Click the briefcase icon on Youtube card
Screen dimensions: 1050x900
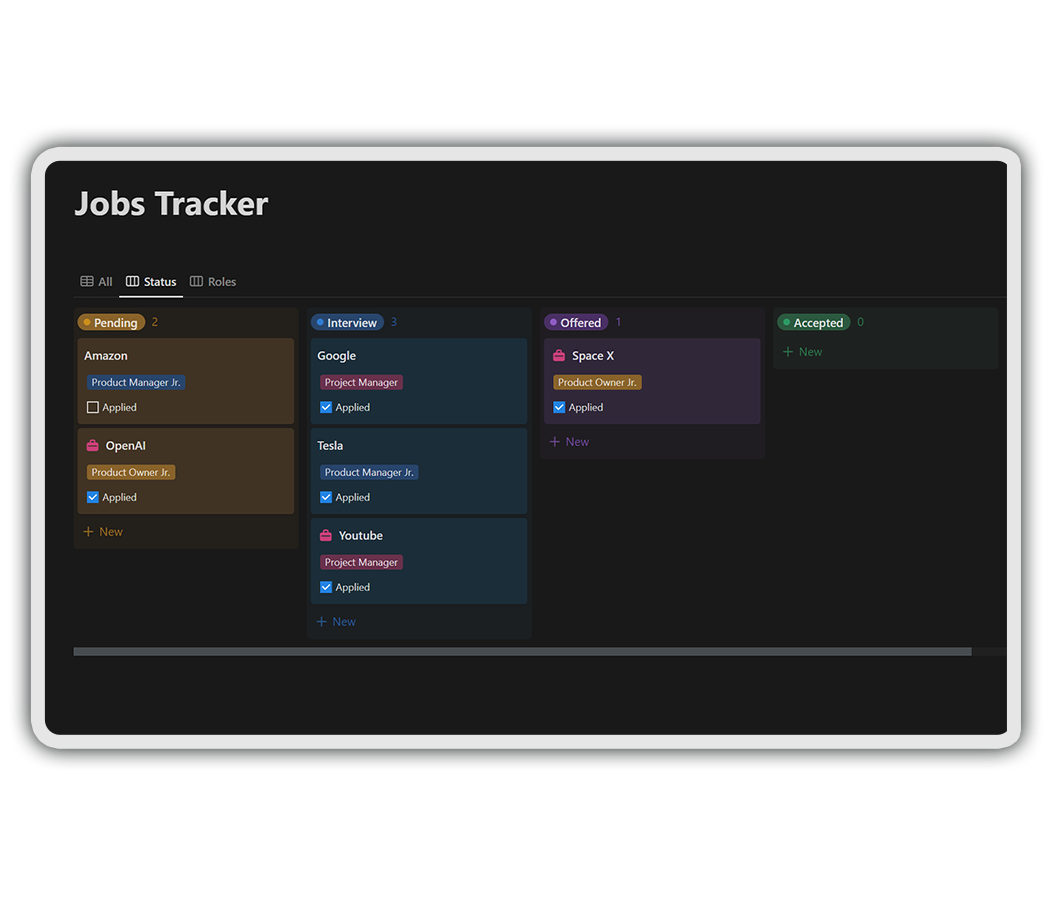pos(325,535)
